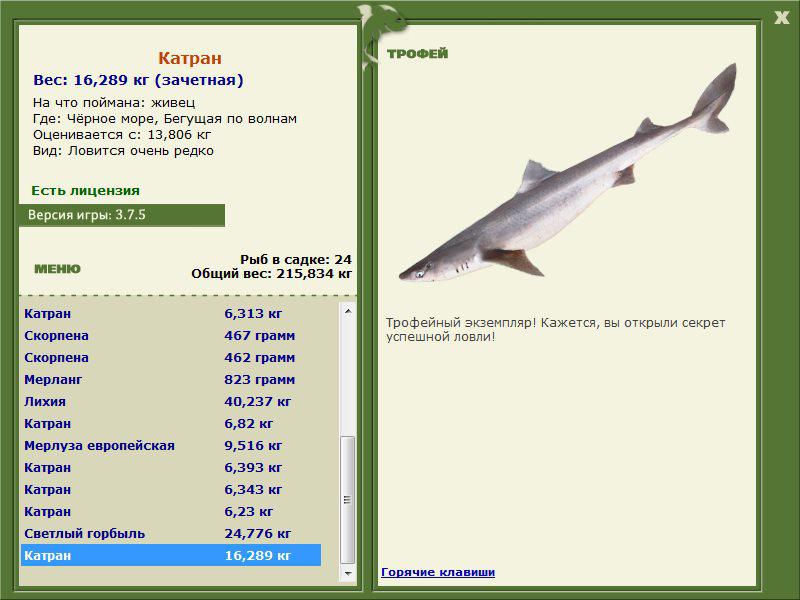The height and width of the screenshot is (600, 800).
Task: Click the Есть лицензия label
Action: point(85,191)
